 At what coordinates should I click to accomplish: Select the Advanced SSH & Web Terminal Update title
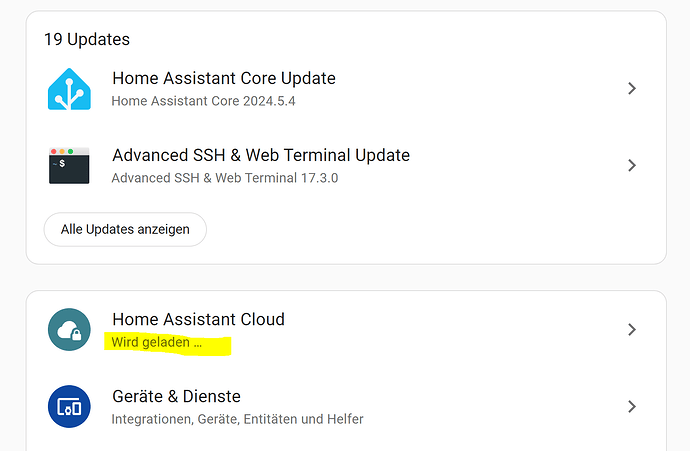(x=260, y=155)
